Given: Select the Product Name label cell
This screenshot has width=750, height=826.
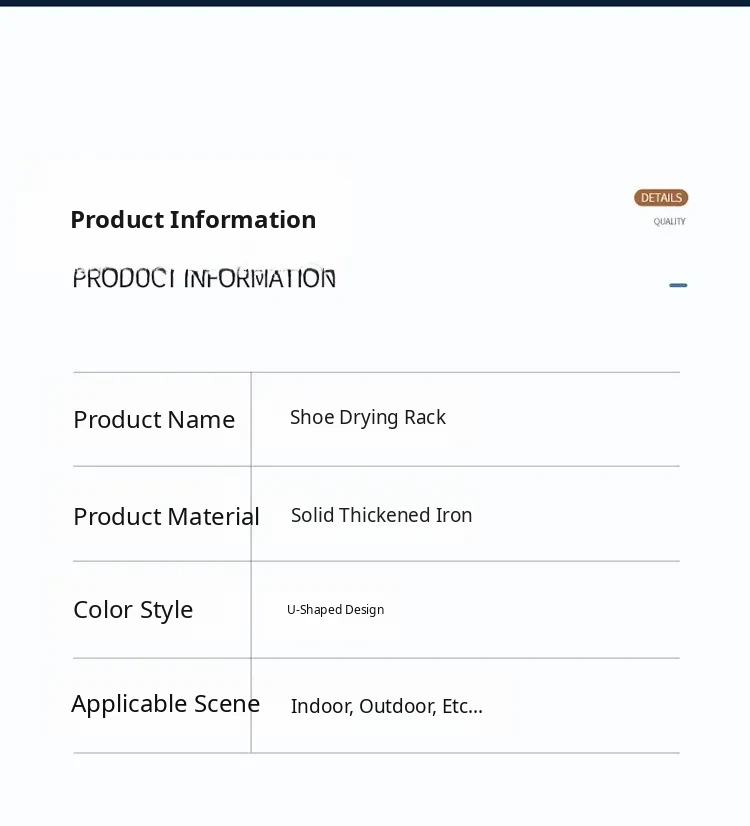Looking at the screenshot, I should 154,420.
